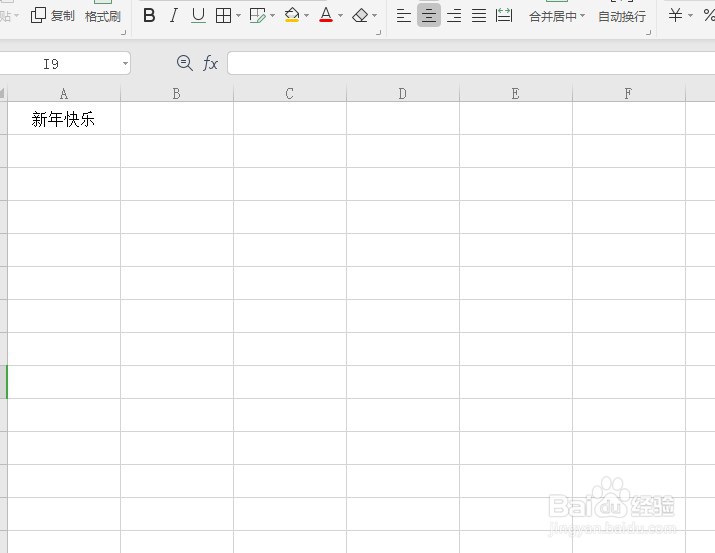Click the draw border table icon
Screen dimensions: 715x553
pos(258,16)
